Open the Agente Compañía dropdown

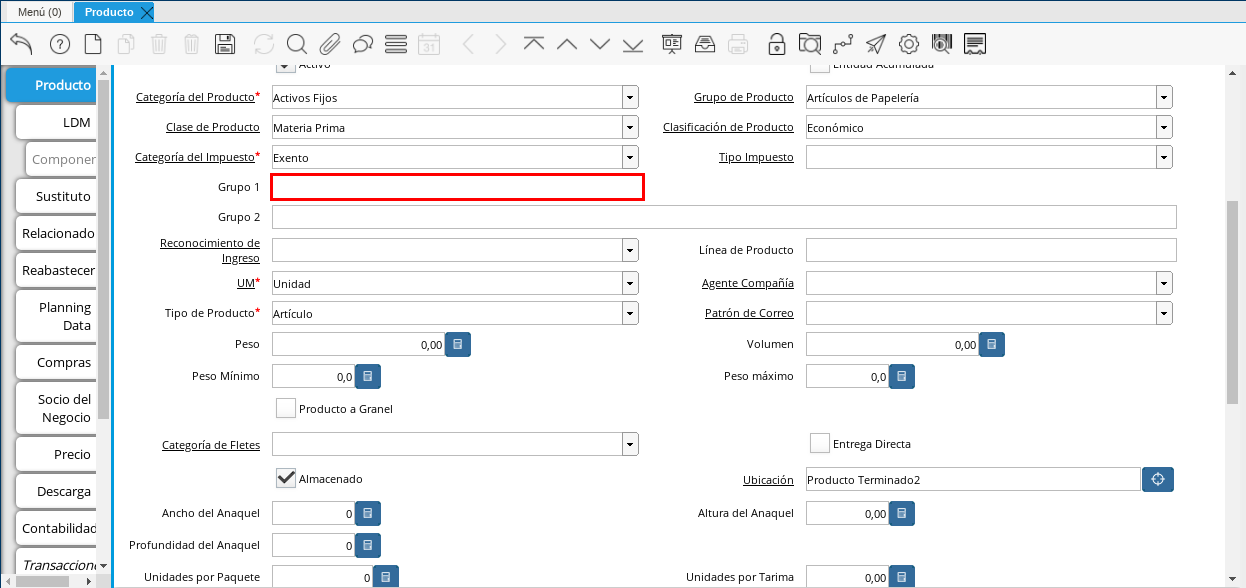click(x=1164, y=283)
